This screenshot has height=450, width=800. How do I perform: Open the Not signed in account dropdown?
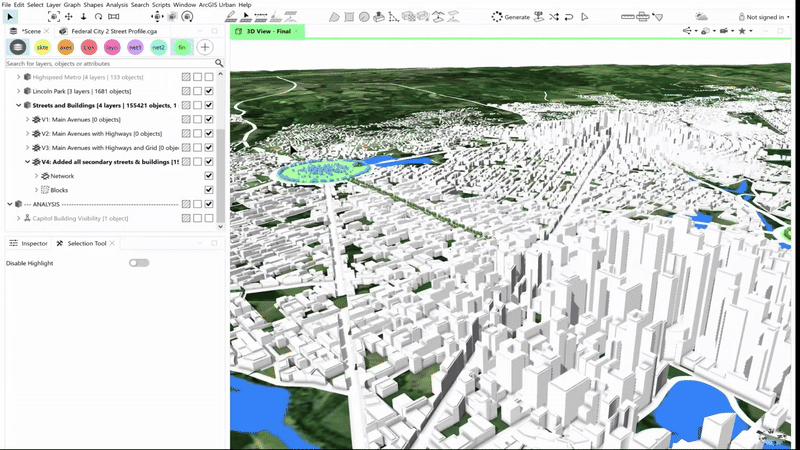764,17
